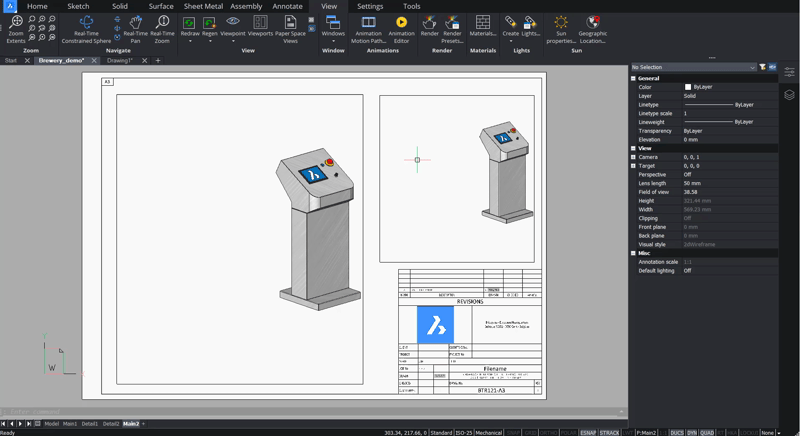The width and height of the screenshot is (800, 436).
Task: Collapse the General properties section
Action: [633, 78]
